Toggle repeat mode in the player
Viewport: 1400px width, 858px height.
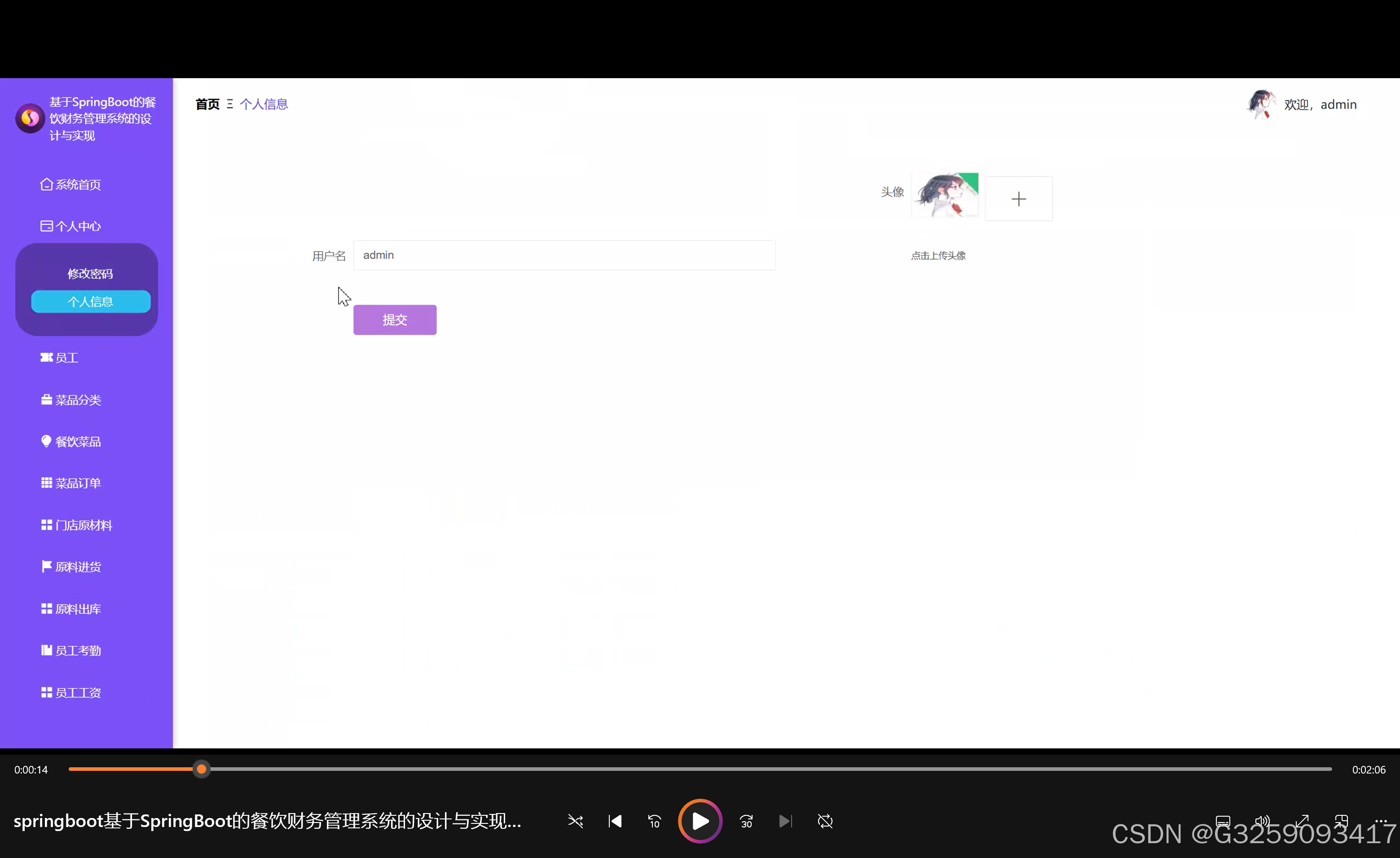825,821
